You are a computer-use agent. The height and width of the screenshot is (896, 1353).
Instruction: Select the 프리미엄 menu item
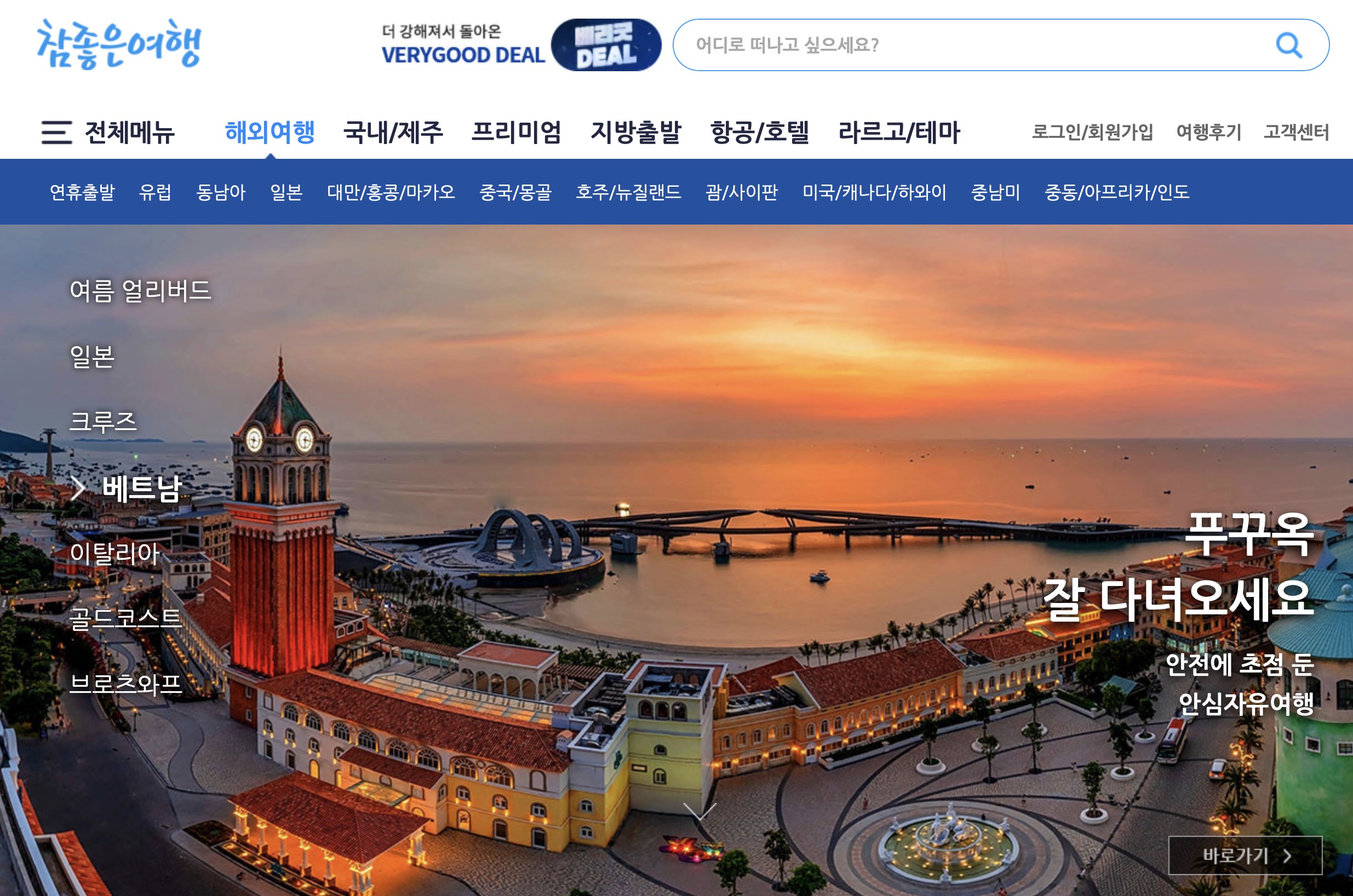click(x=516, y=132)
